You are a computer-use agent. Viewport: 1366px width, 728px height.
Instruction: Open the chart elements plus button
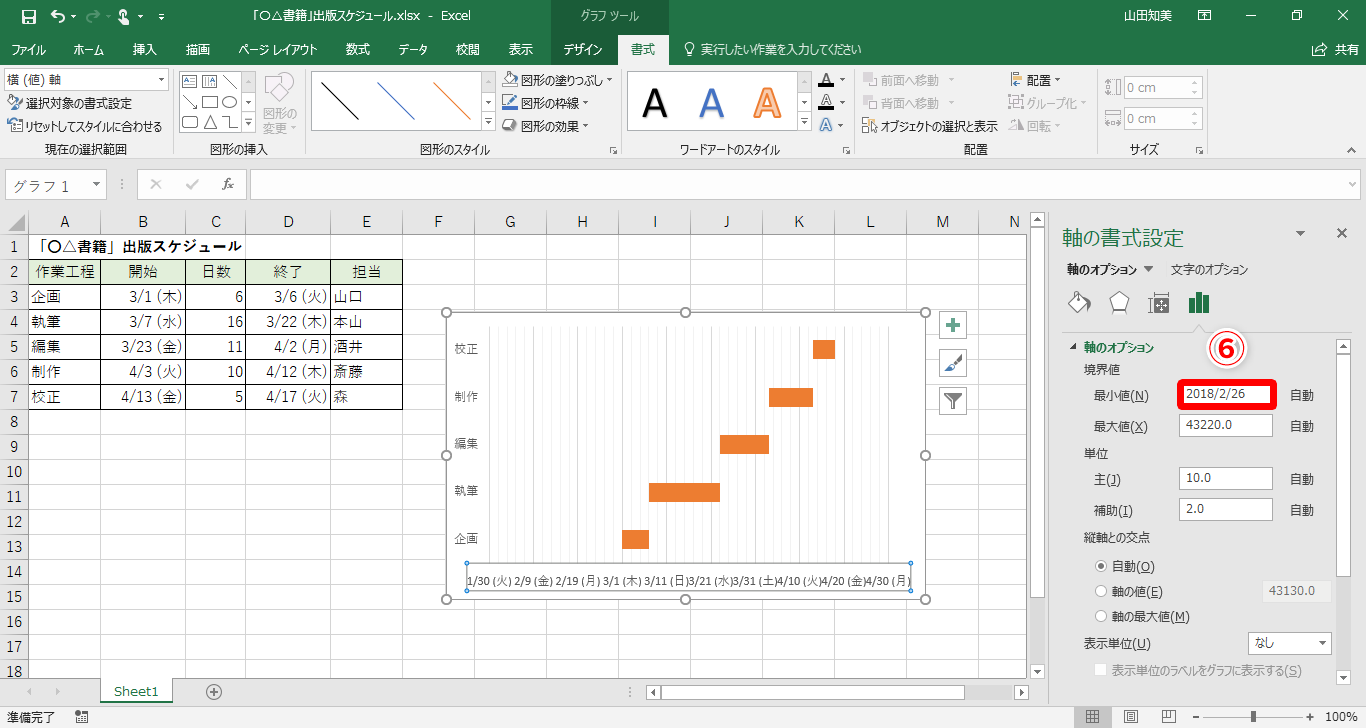click(x=953, y=325)
